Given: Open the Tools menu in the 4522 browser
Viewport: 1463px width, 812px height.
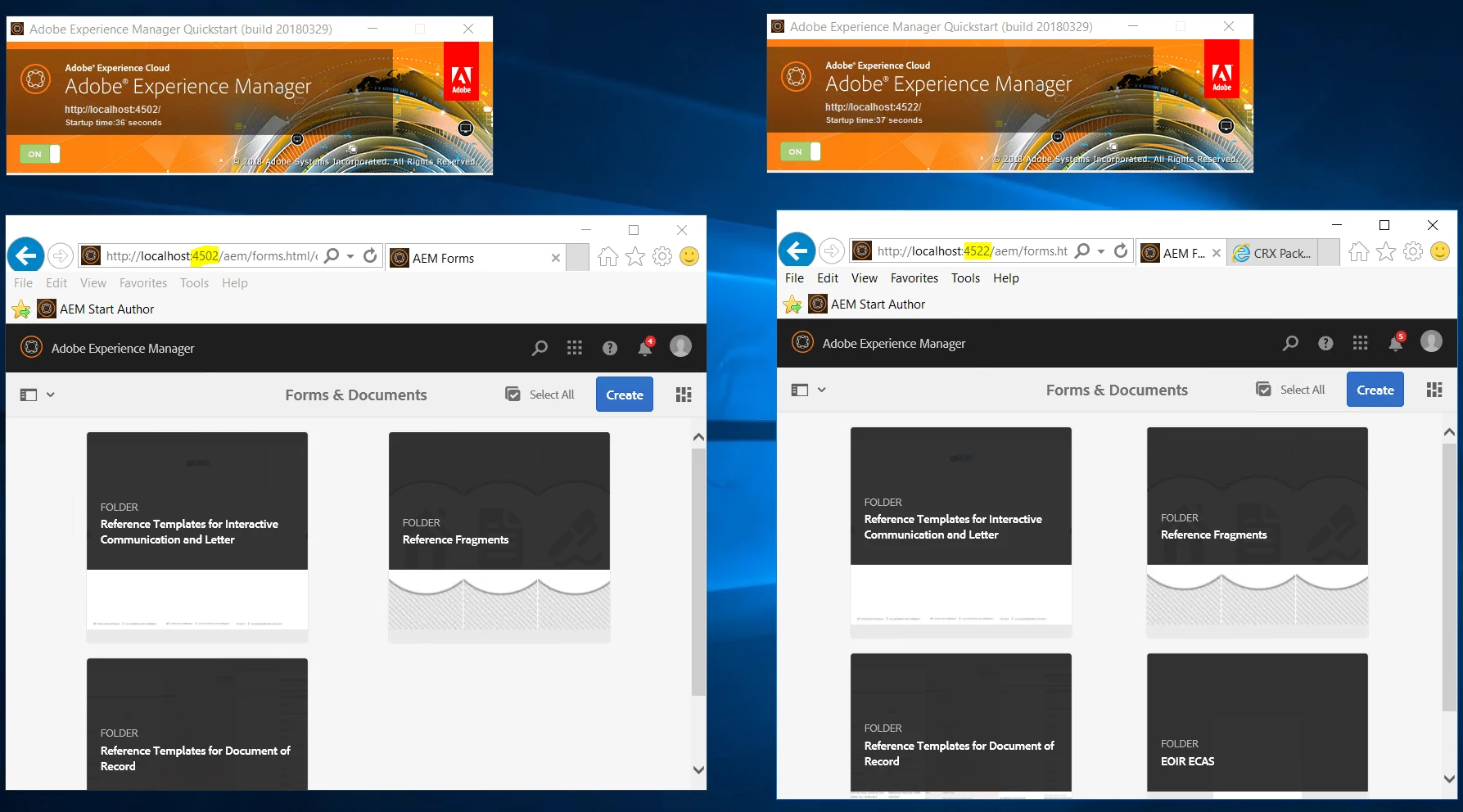Looking at the screenshot, I should (x=965, y=278).
